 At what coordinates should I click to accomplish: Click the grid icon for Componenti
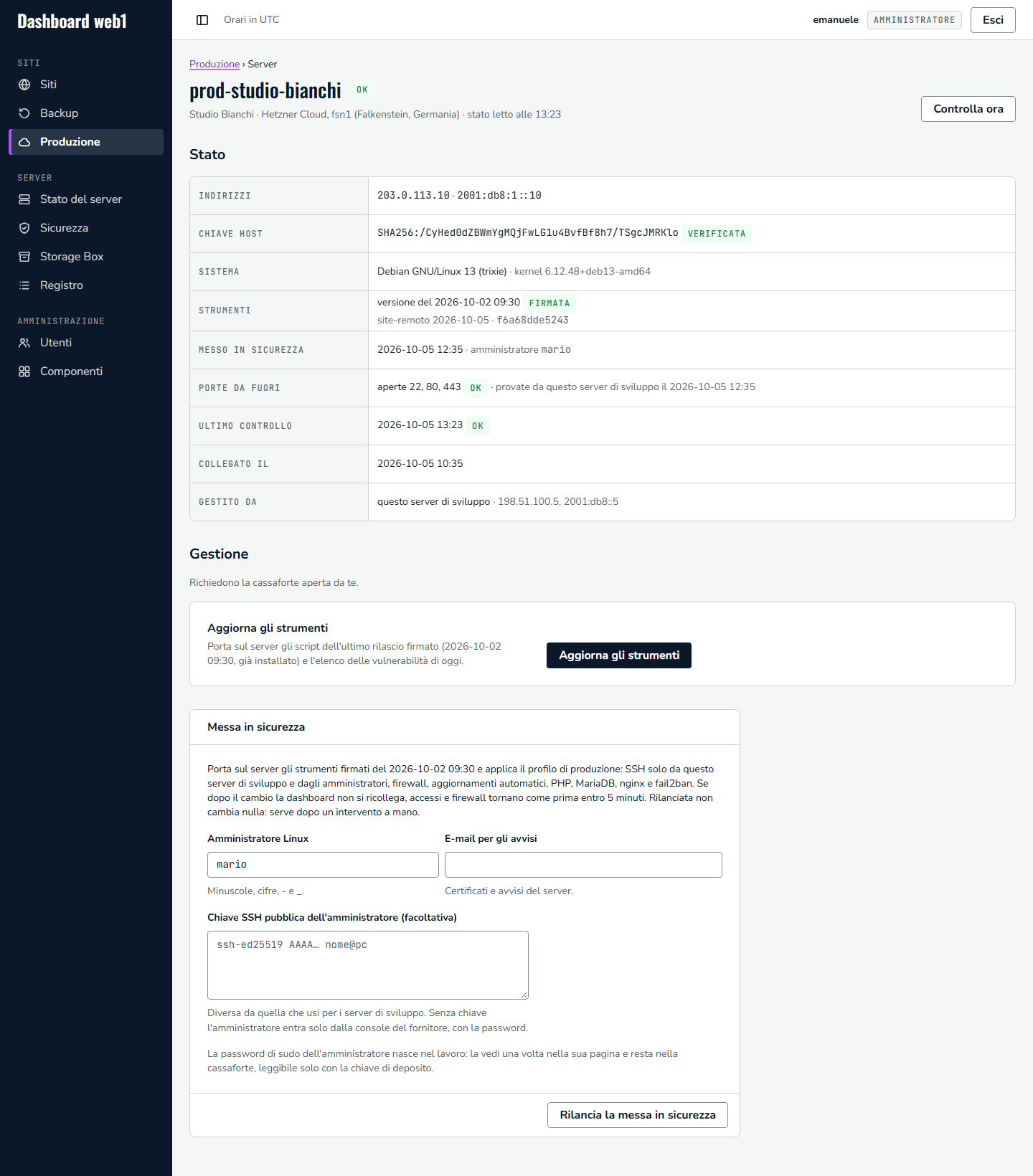coord(24,371)
